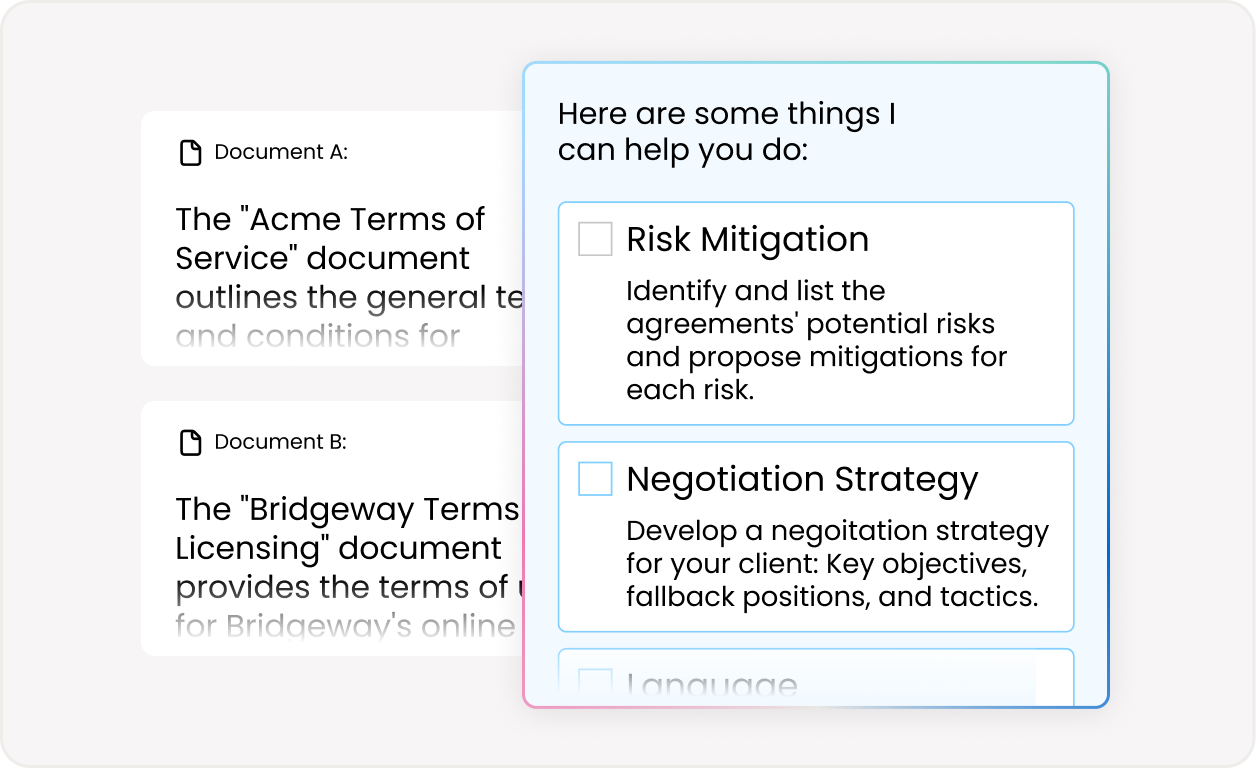Click the partially hidden "Language" option title
This screenshot has height=768, width=1256.
pyautogui.click(x=712, y=686)
